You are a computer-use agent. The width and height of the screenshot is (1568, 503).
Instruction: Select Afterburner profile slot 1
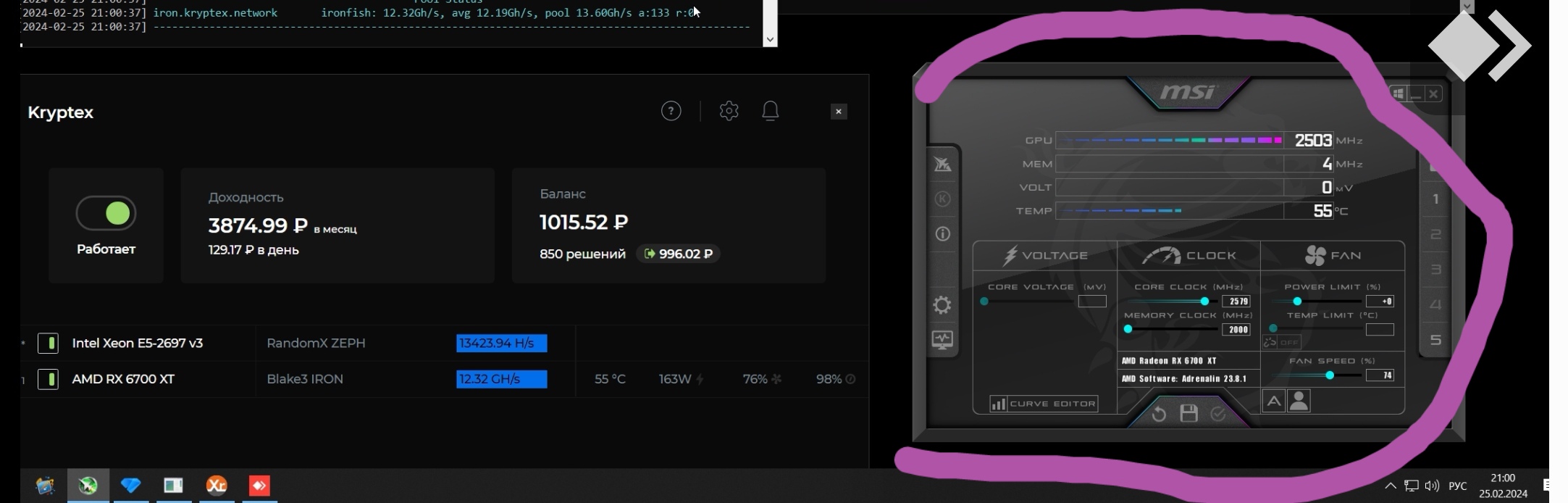(1435, 199)
